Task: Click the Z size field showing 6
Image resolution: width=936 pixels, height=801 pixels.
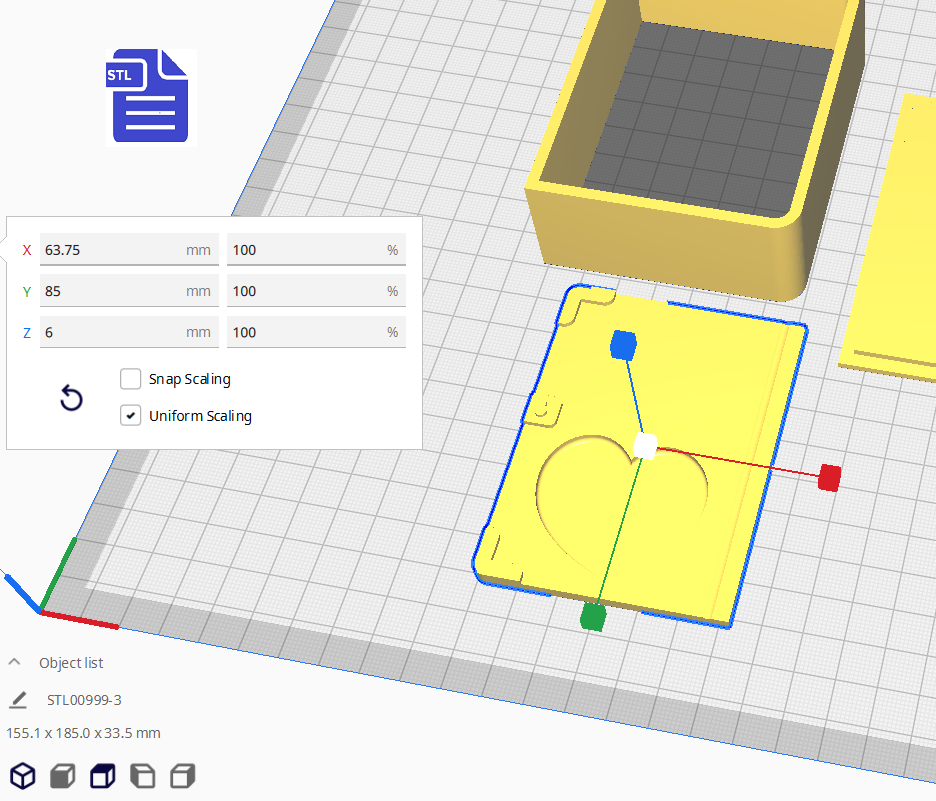Action: click(110, 332)
